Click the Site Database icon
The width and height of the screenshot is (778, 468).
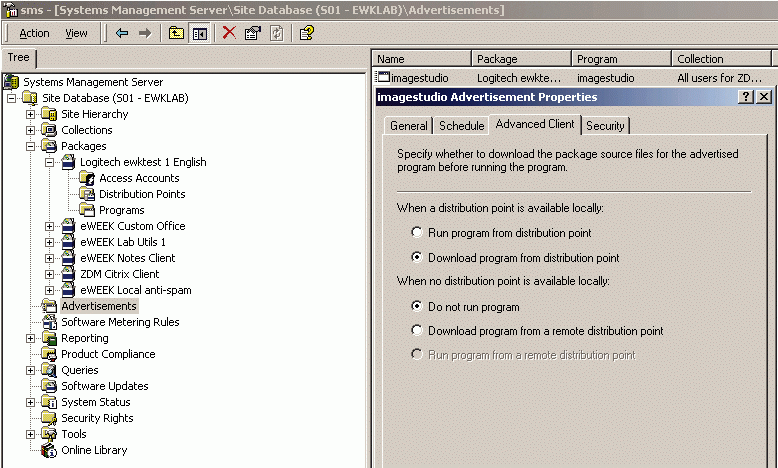pos(30,98)
